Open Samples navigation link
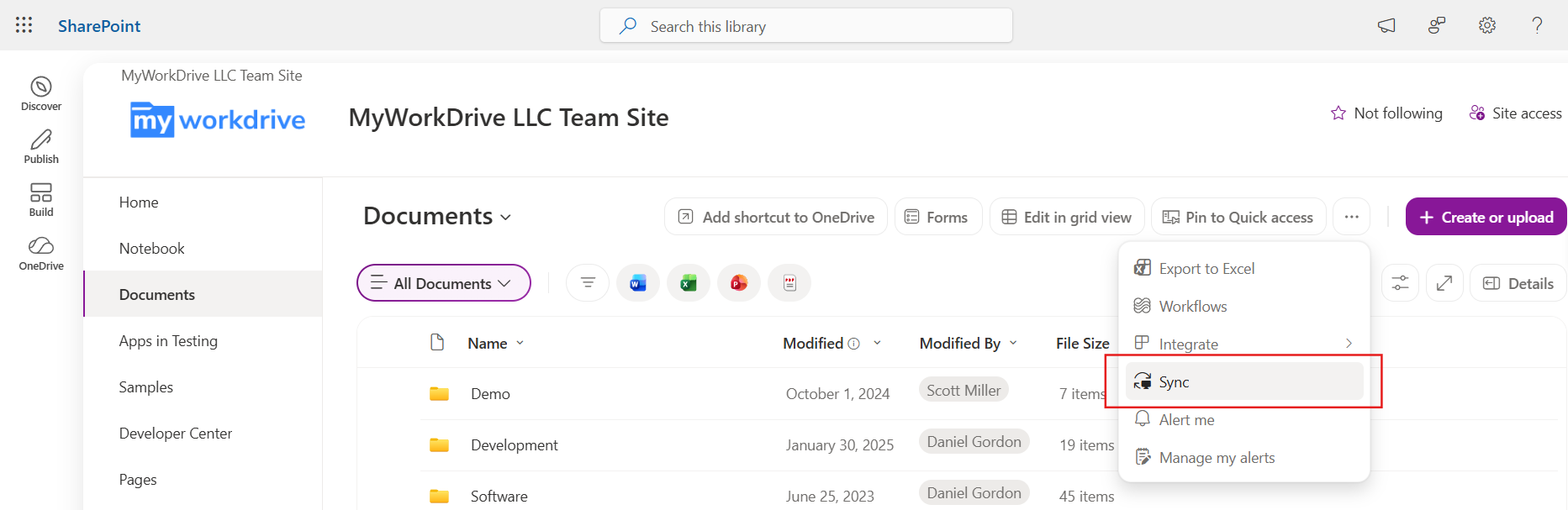Screen dimensions: 1568x510 [x=145, y=387]
